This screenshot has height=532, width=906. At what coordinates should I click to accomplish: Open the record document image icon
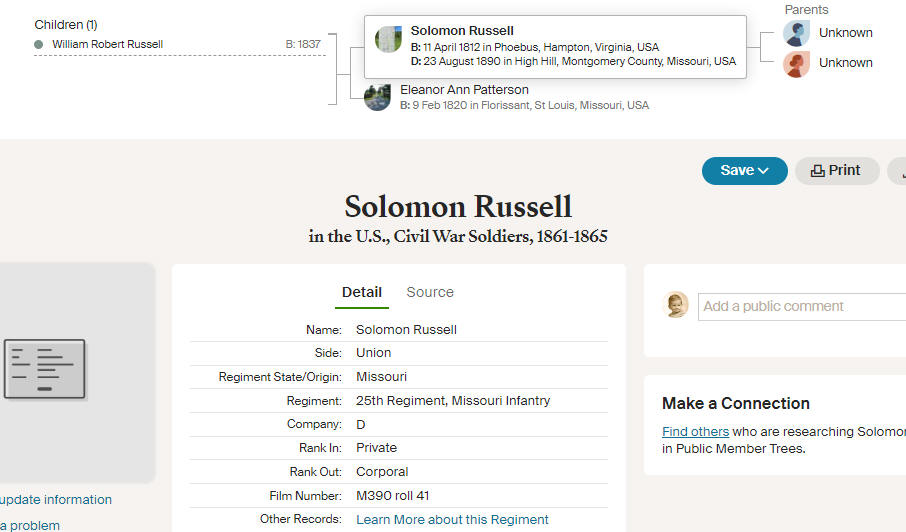click(x=44, y=369)
